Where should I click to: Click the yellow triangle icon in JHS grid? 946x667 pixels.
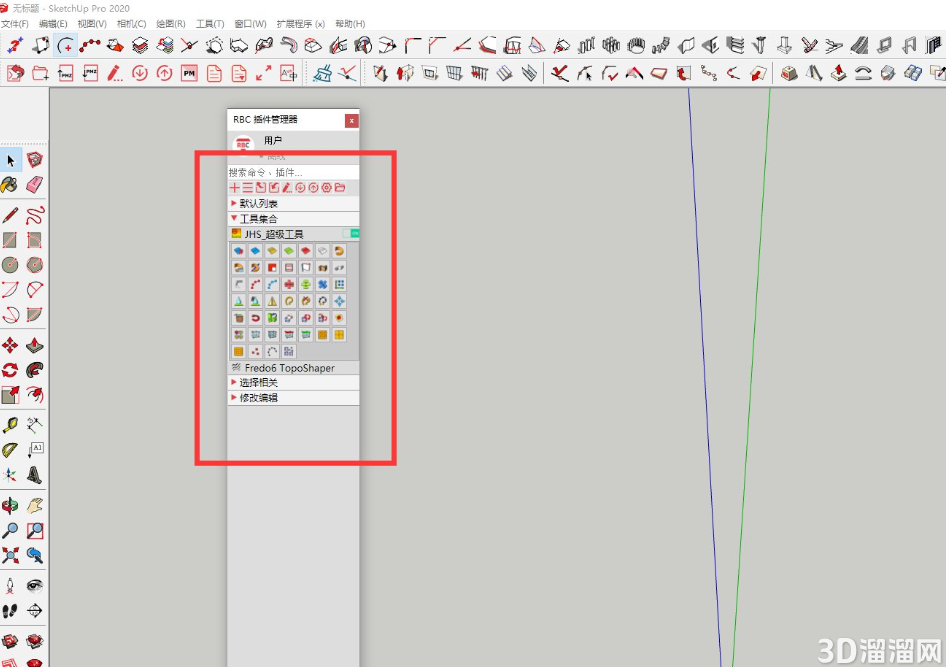coord(272,301)
